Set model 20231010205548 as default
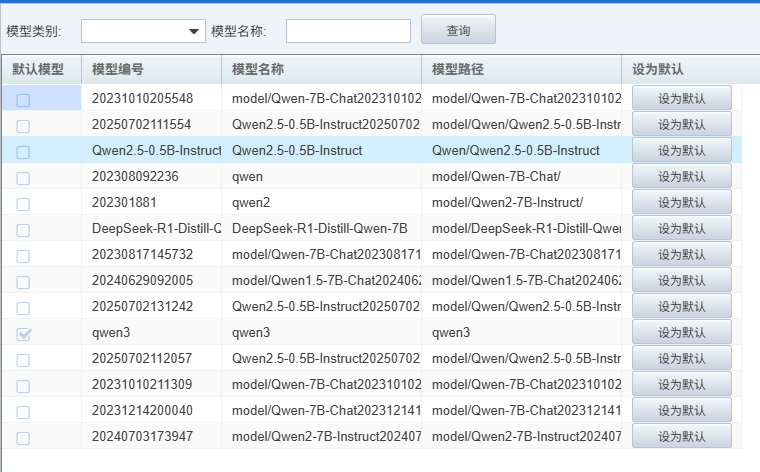This screenshot has height=472, width=760. click(x=681, y=98)
